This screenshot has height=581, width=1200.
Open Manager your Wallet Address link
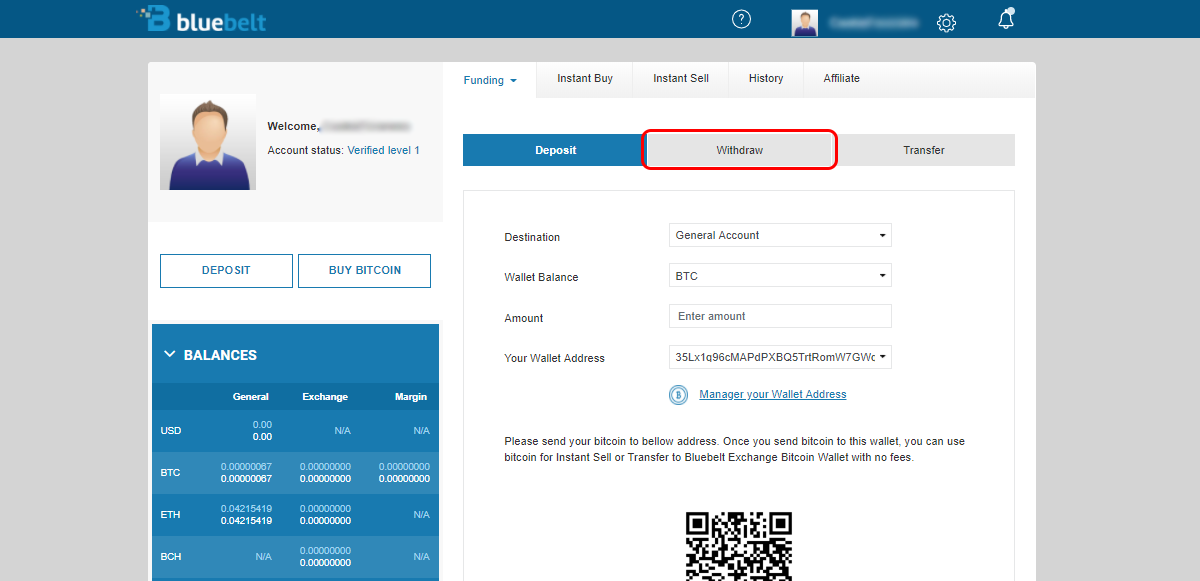pyautogui.click(x=773, y=395)
